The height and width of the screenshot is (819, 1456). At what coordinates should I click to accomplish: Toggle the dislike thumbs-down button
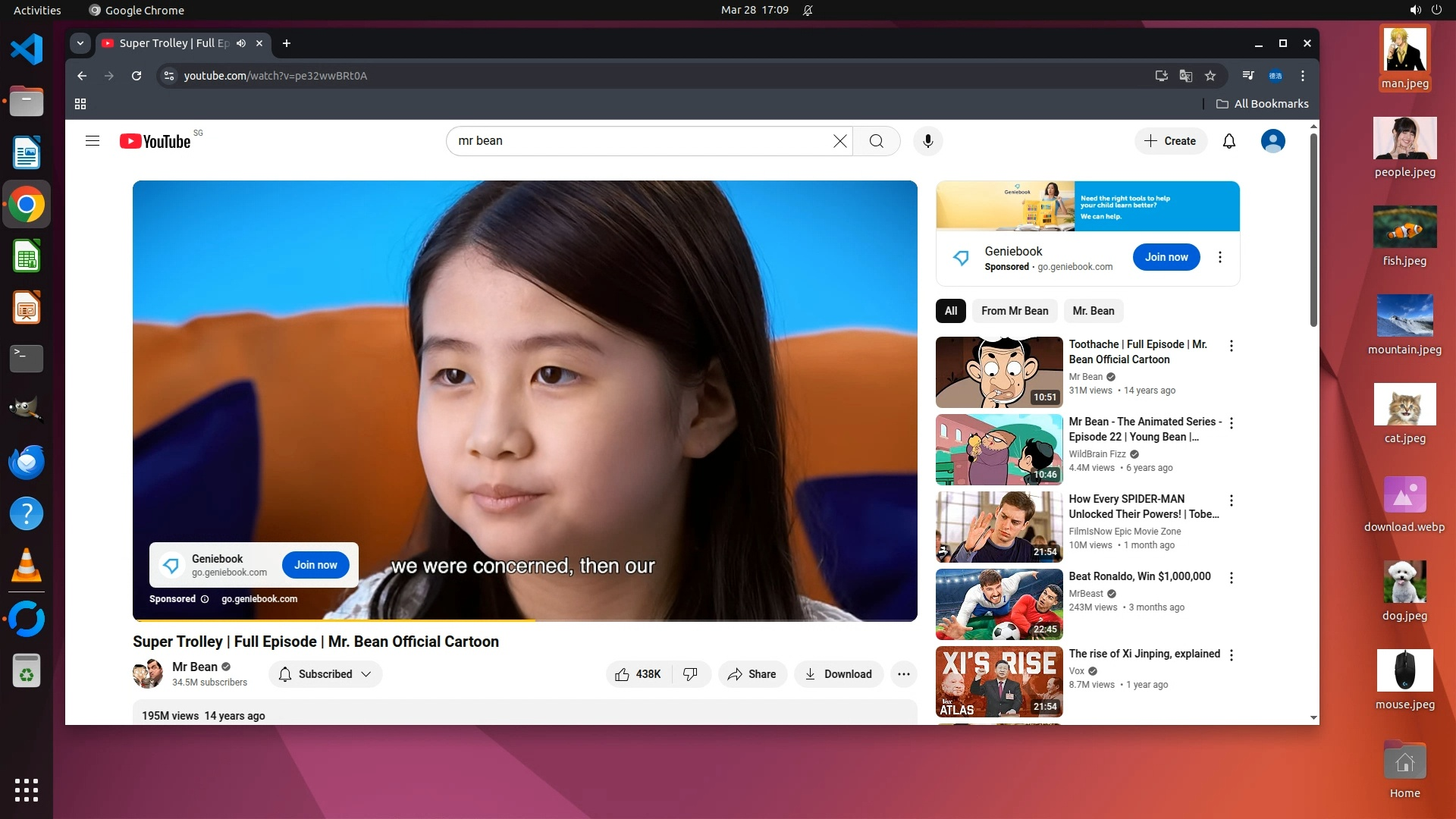click(690, 674)
